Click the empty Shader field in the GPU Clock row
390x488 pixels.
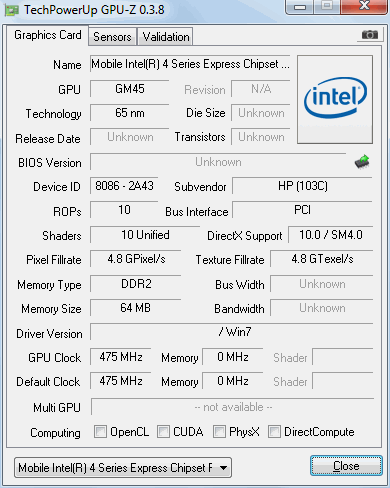(343, 357)
